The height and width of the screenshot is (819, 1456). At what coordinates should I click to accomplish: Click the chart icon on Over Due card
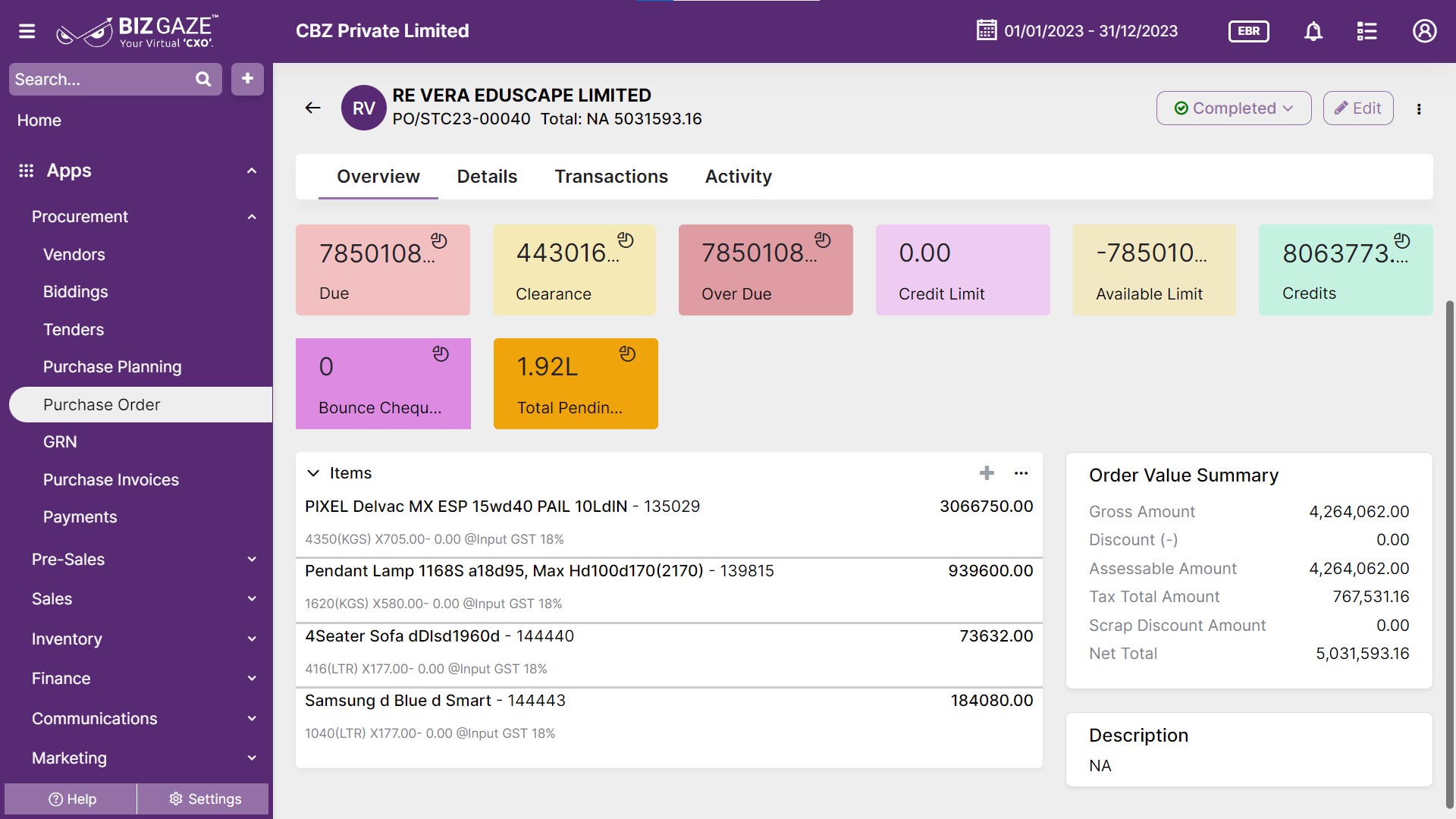tap(823, 240)
